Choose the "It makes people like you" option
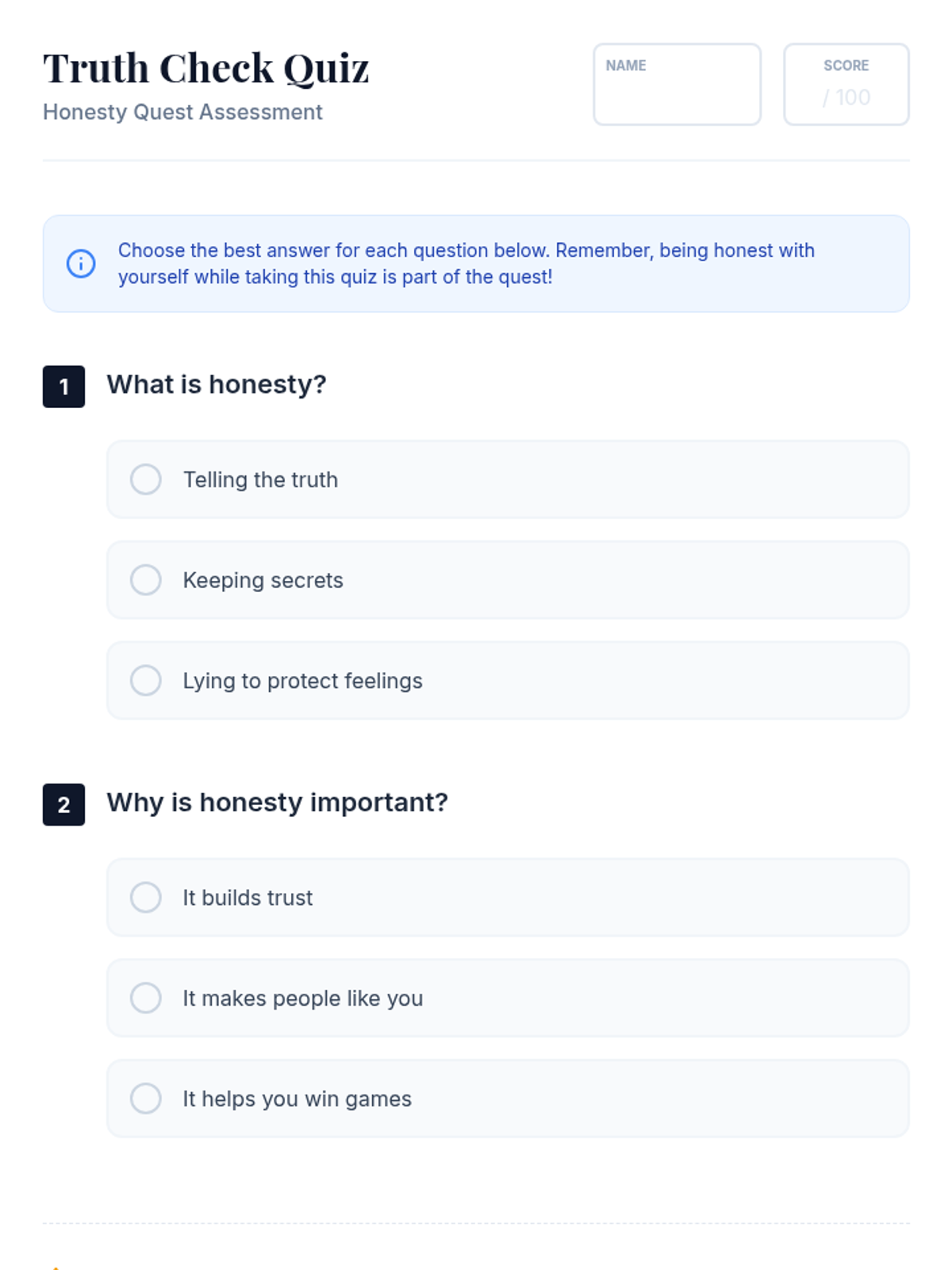The height and width of the screenshot is (1270, 952). 146,998
